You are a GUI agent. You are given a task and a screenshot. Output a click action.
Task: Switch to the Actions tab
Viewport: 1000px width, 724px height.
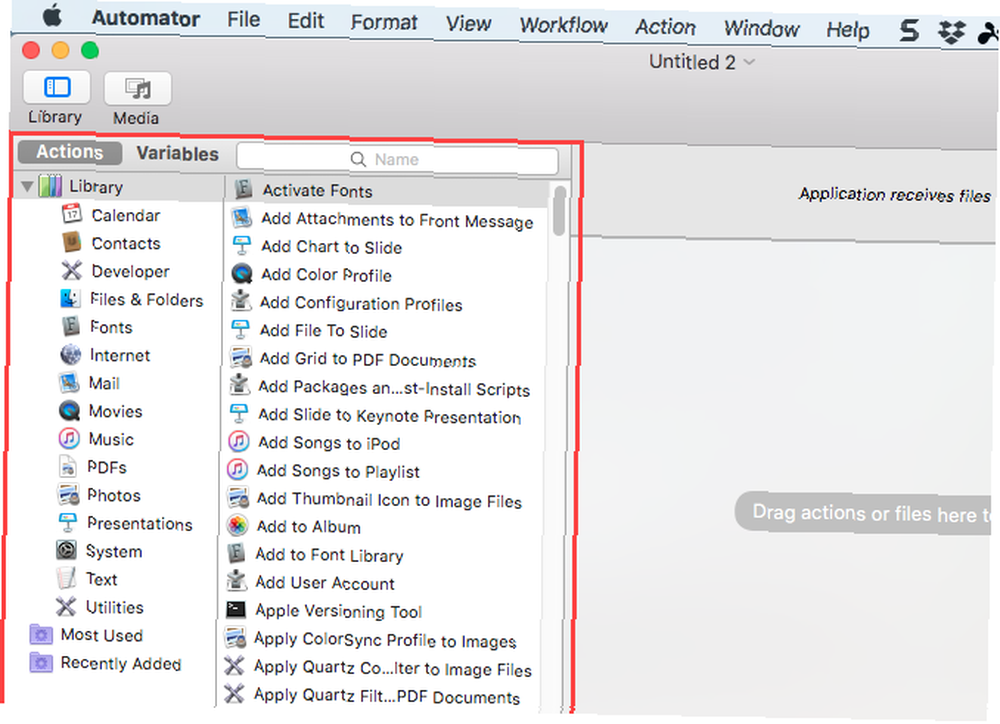pos(70,152)
